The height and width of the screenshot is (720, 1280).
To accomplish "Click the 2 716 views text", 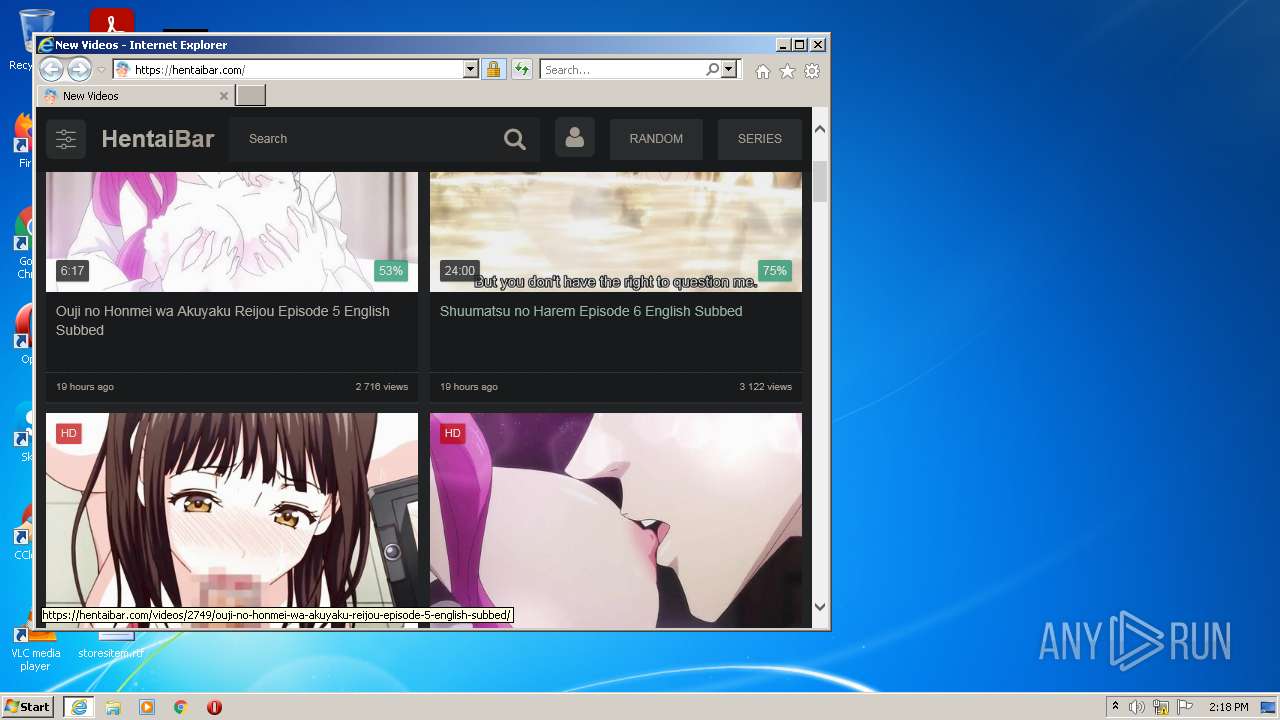I will point(382,387).
